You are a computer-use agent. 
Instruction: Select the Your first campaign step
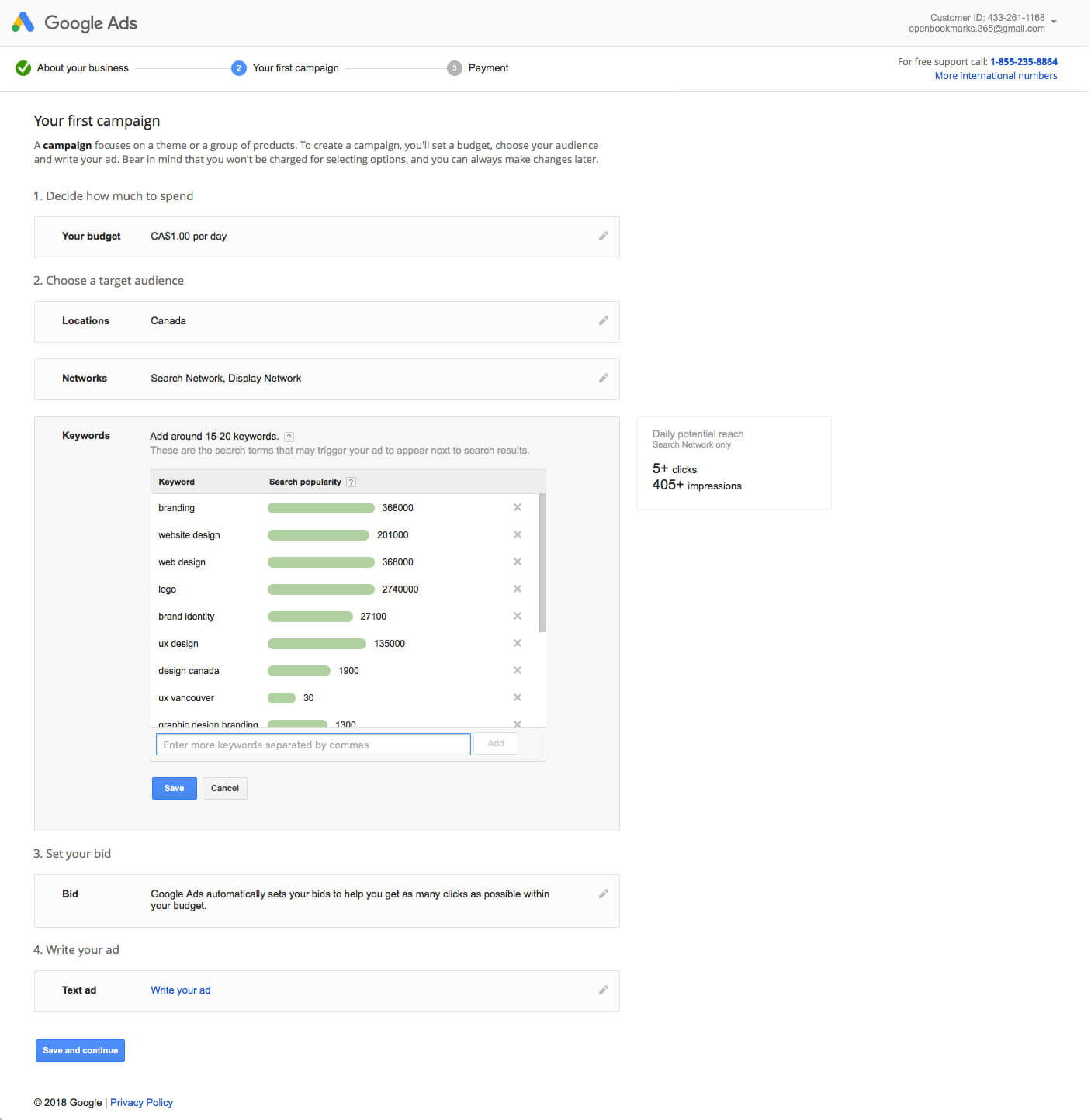point(296,68)
